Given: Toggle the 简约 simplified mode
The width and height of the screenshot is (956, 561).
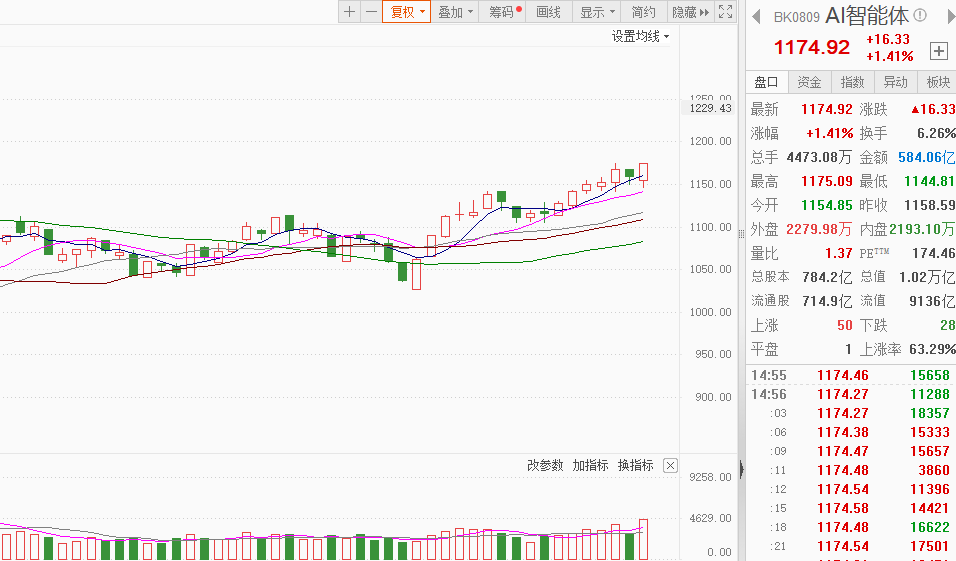Looking at the screenshot, I should [x=644, y=12].
